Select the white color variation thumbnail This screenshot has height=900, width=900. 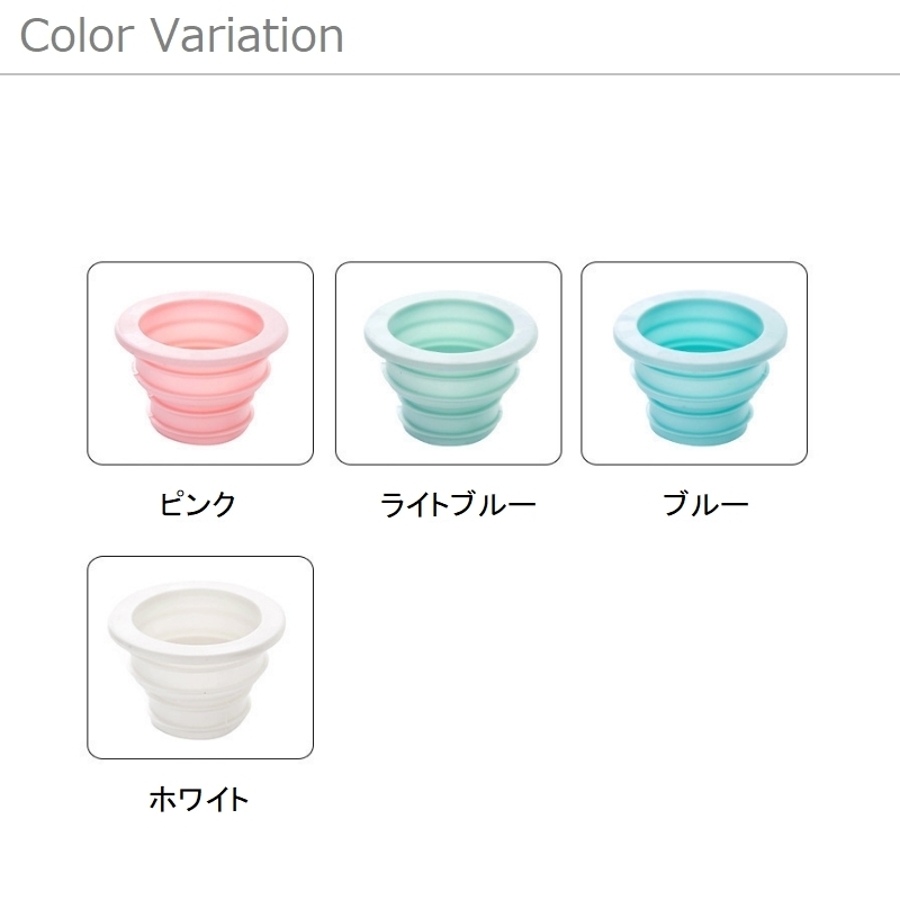click(200, 657)
